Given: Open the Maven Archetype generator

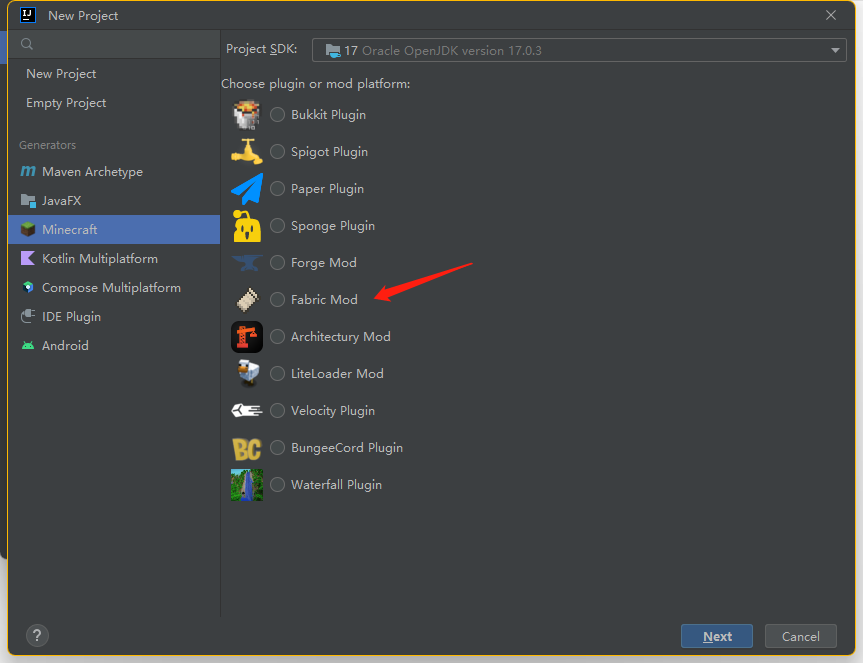Looking at the screenshot, I should click(x=114, y=172).
